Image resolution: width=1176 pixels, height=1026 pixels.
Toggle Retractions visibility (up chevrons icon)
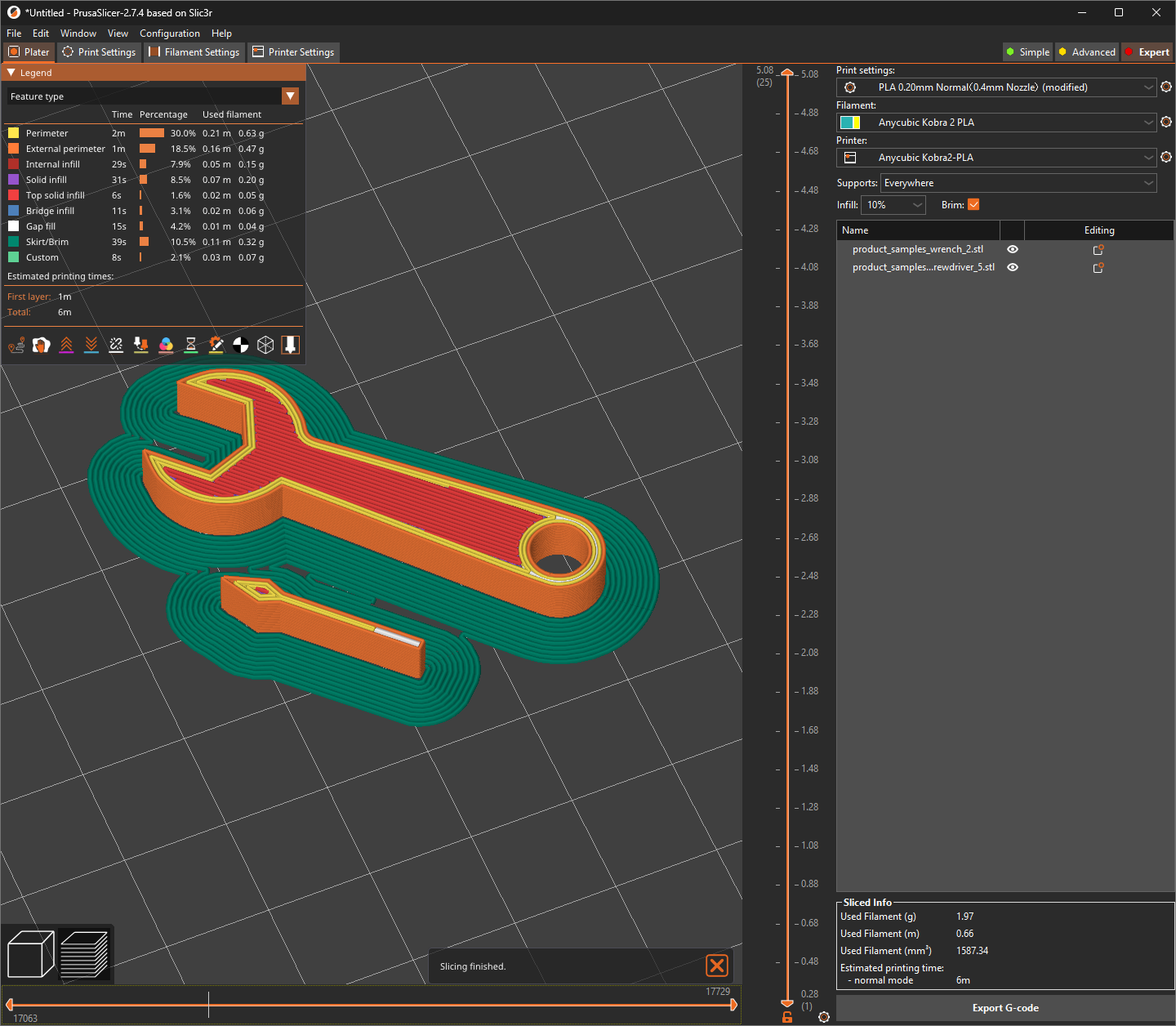pyautogui.click(x=67, y=345)
